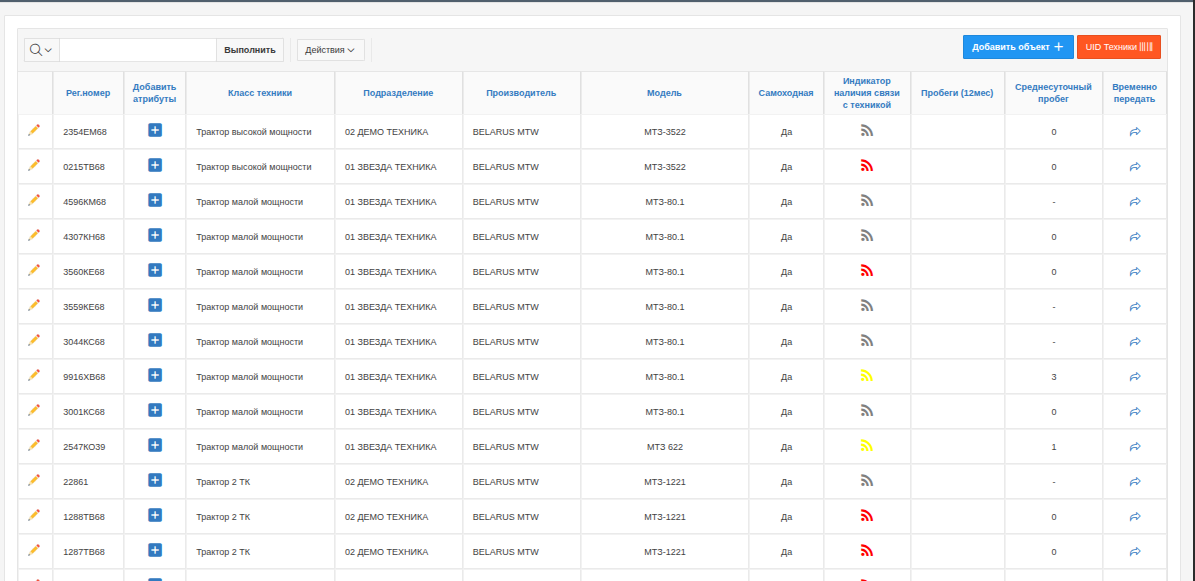Add attributes to 2547КО39 with plus icon
1195x581 pixels.
coord(155,445)
